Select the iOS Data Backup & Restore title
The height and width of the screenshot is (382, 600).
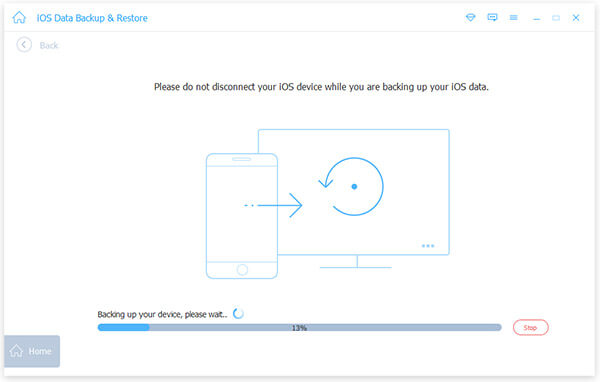(92, 18)
